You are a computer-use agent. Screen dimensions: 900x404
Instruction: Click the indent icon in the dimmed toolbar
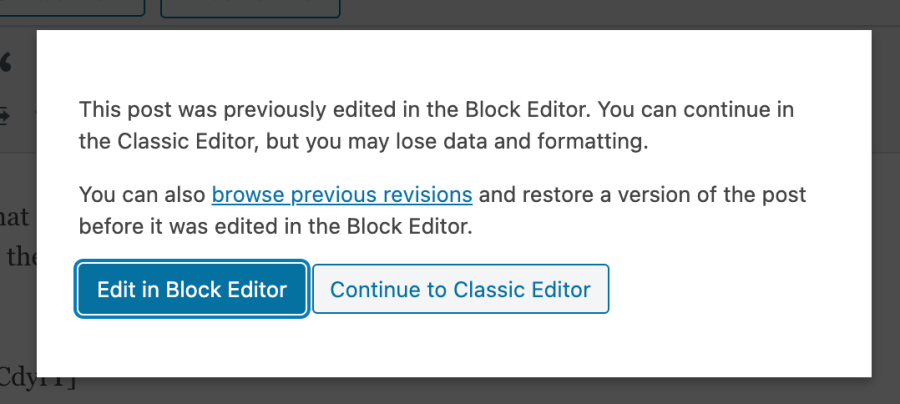5,114
